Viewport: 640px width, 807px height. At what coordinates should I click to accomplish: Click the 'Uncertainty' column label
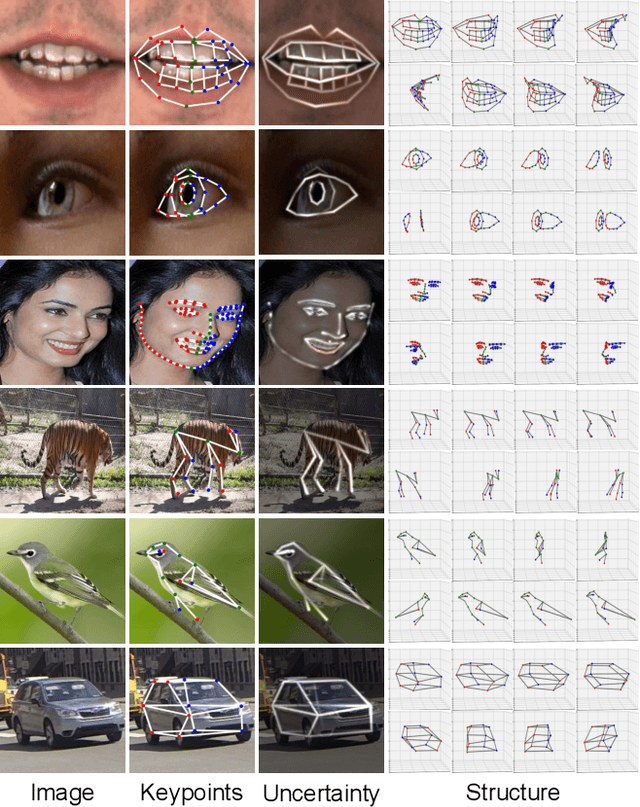[x=321, y=794]
